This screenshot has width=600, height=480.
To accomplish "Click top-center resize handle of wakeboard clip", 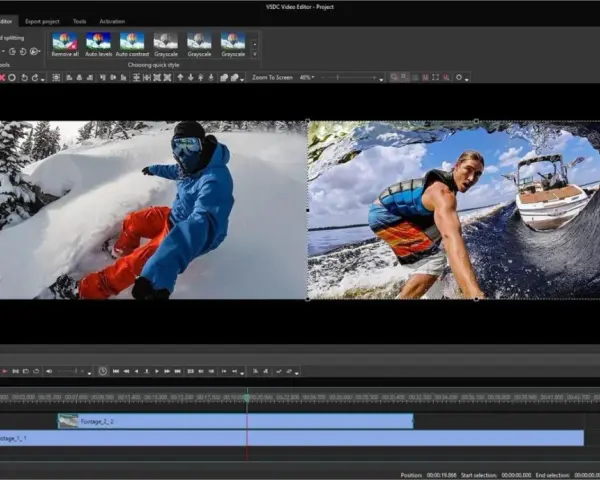I will pos(476,121).
